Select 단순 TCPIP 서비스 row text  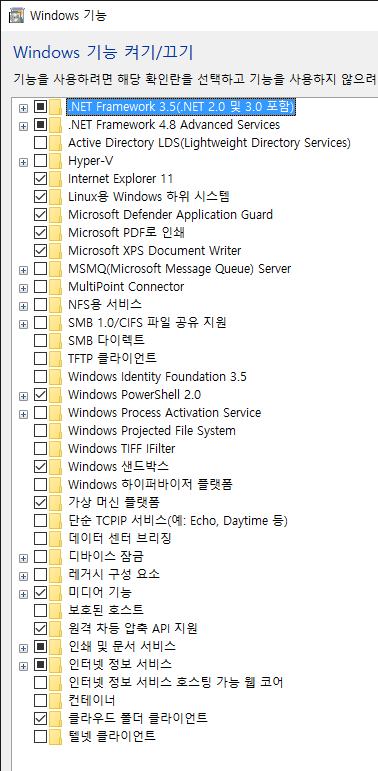point(177,520)
